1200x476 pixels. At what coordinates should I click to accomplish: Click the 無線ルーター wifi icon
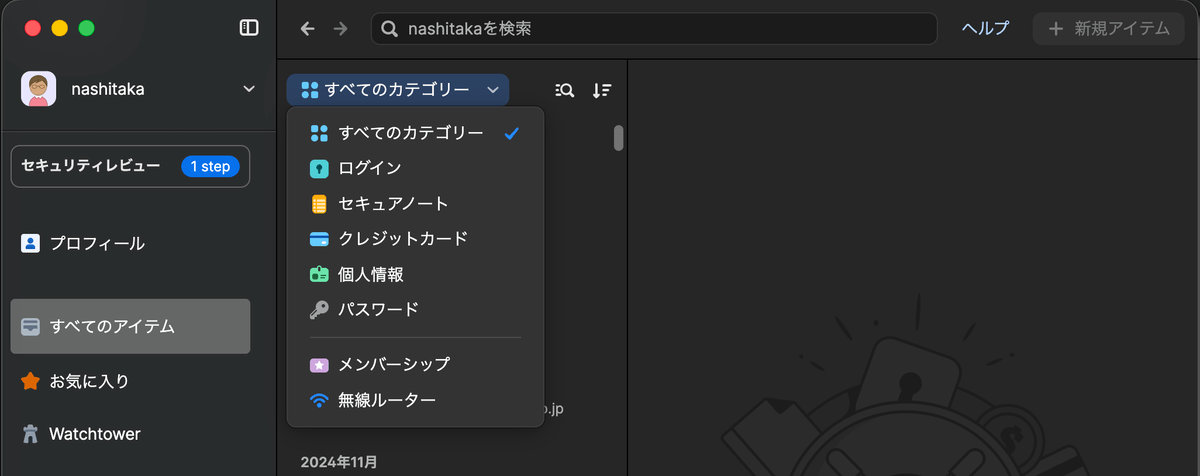tap(319, 400)
